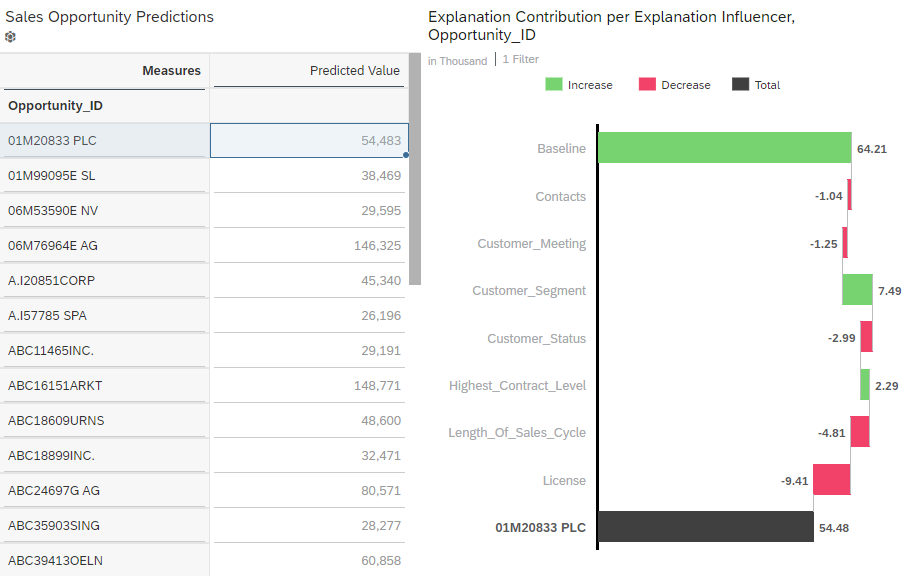This screenshot has height=576, width=908.
Task: Open the '1 Filter' link above the chart
Action: tap(521, 60)
